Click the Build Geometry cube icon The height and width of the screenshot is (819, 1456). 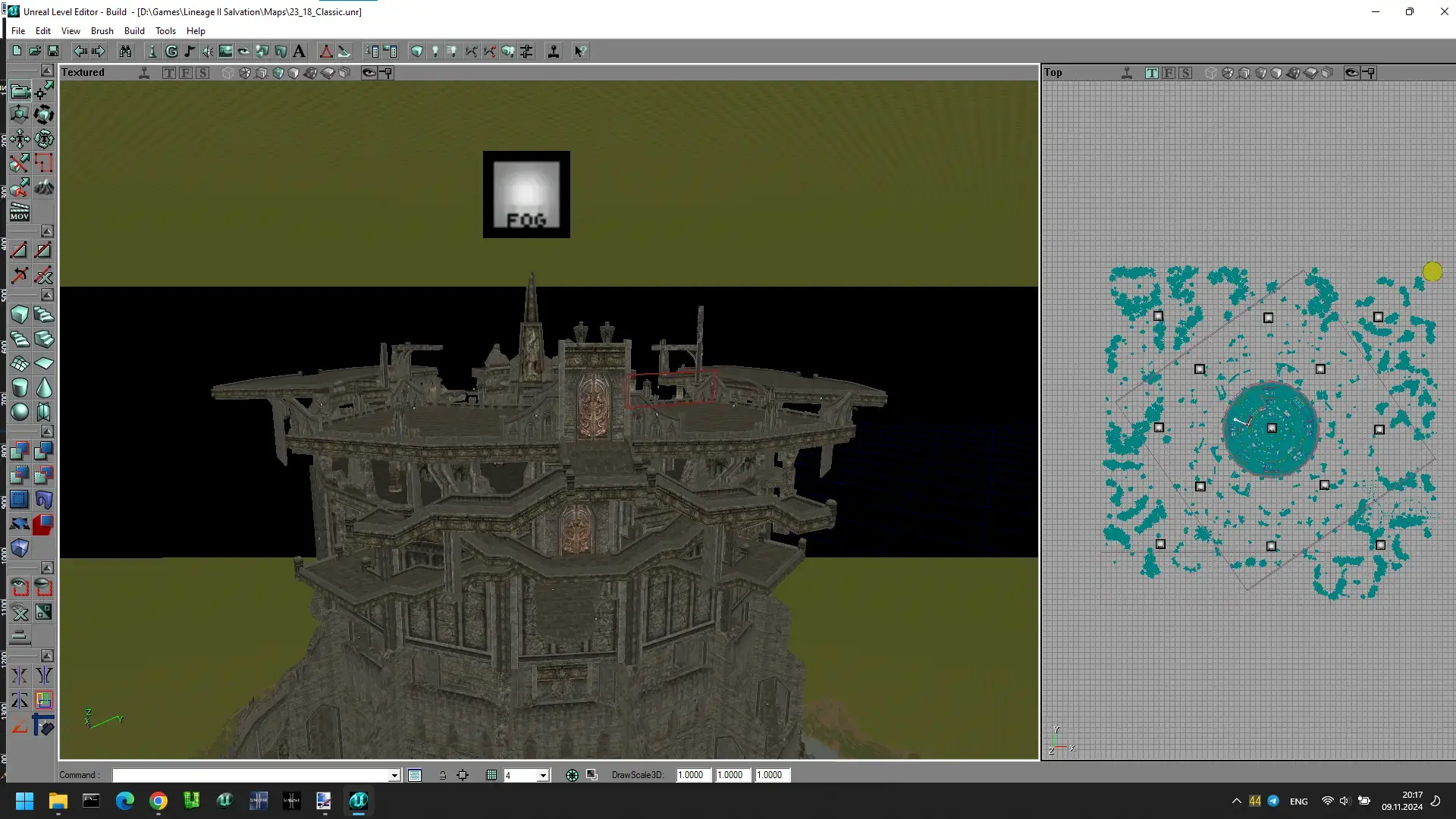click(417, 51)
